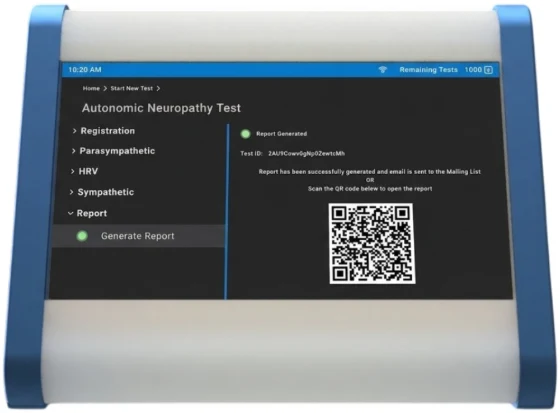Click the report QR code

[372, 244]
